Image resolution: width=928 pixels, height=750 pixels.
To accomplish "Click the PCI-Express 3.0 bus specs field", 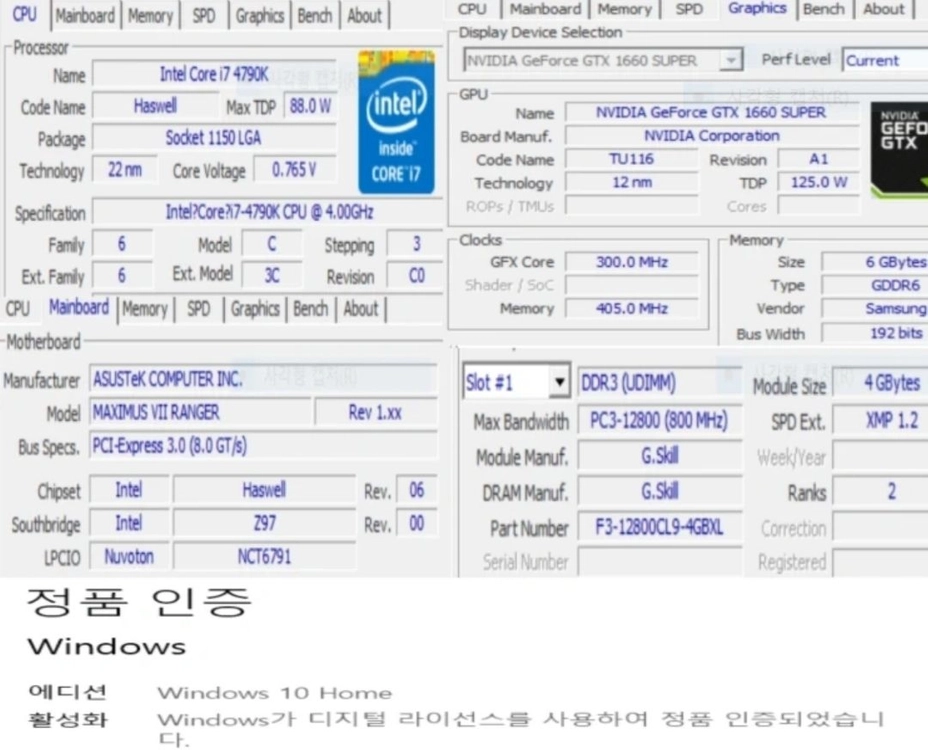I will pos(263,446).
